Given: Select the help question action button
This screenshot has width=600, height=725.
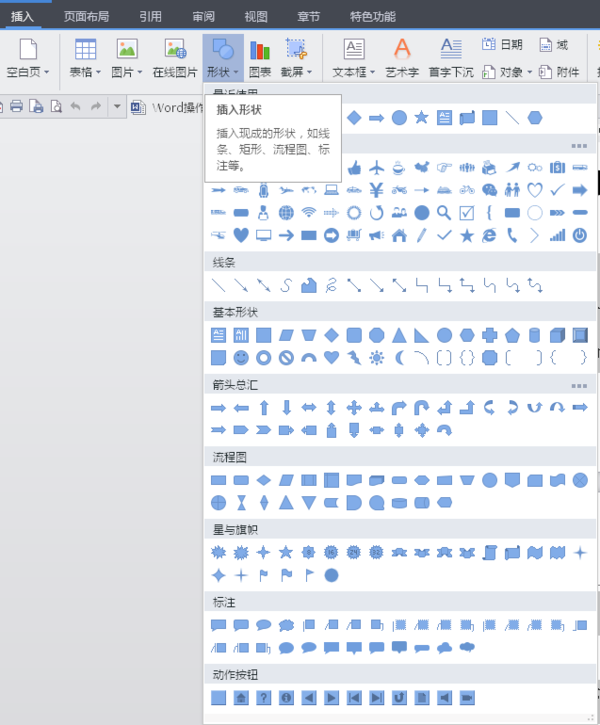Looking at the screenshot, I should [263, 698].
